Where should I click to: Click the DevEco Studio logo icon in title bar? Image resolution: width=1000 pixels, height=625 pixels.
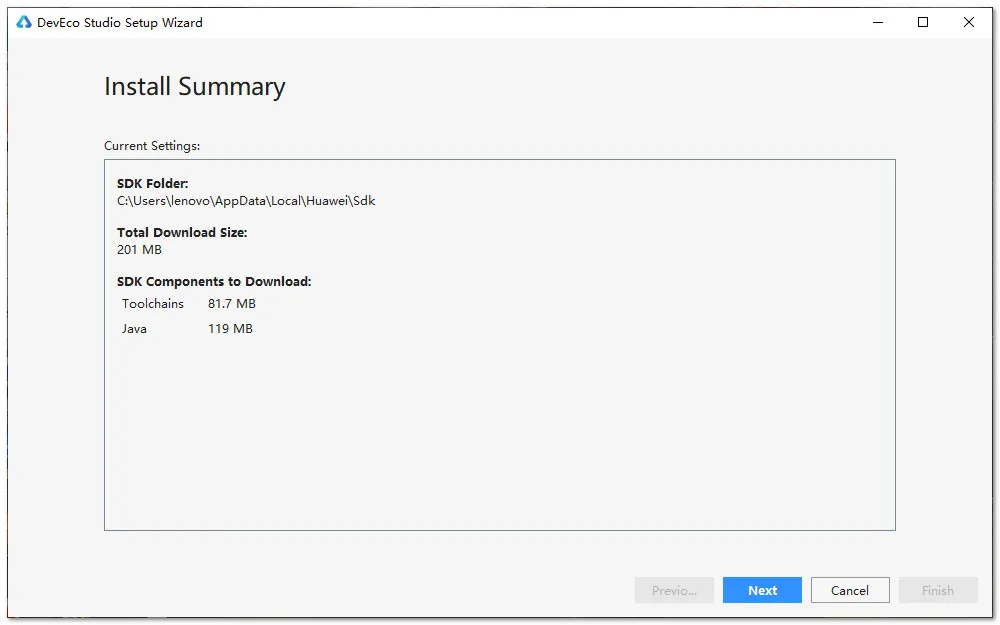[24, 22]
